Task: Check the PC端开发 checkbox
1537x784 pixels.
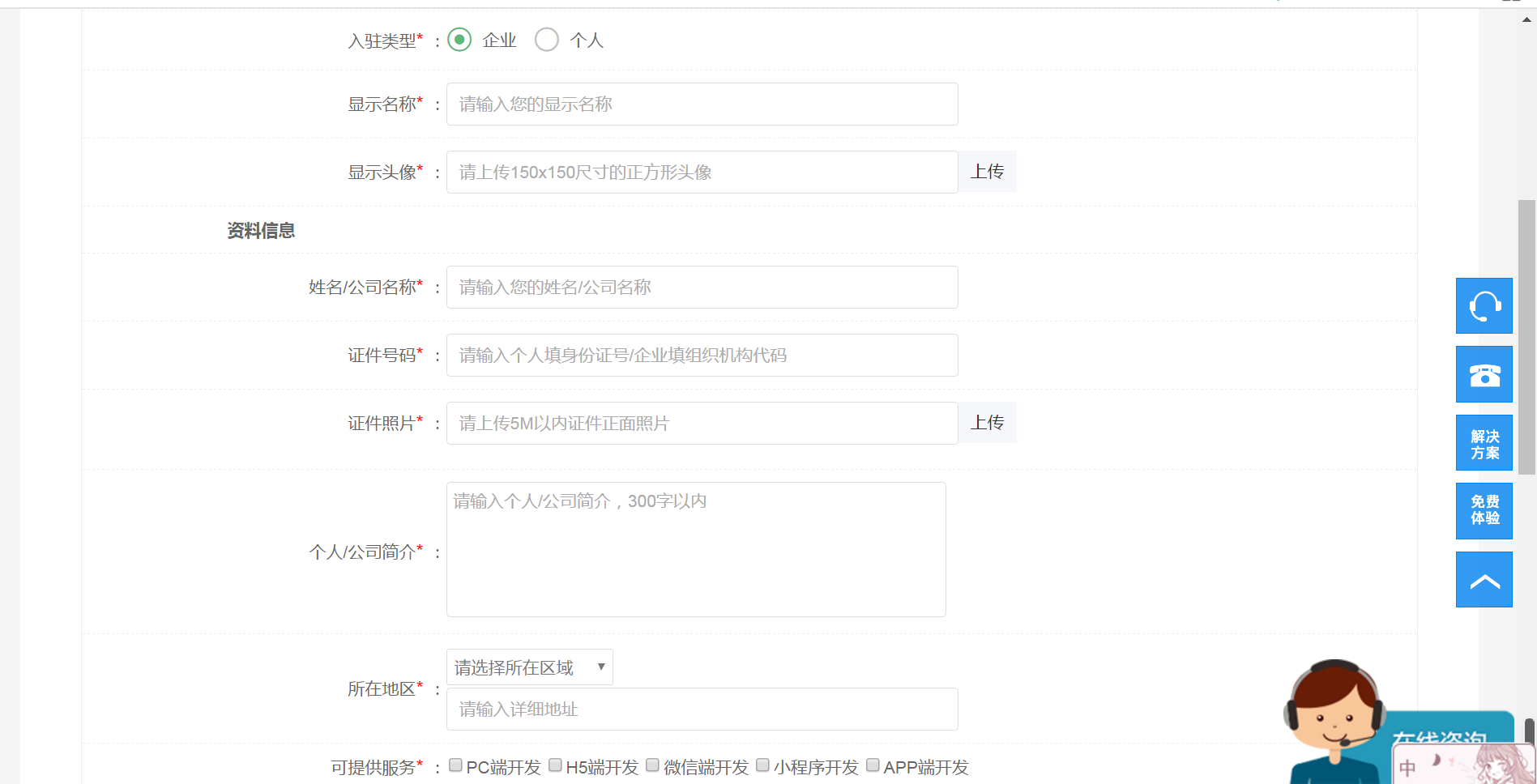Action: [455, 765]
